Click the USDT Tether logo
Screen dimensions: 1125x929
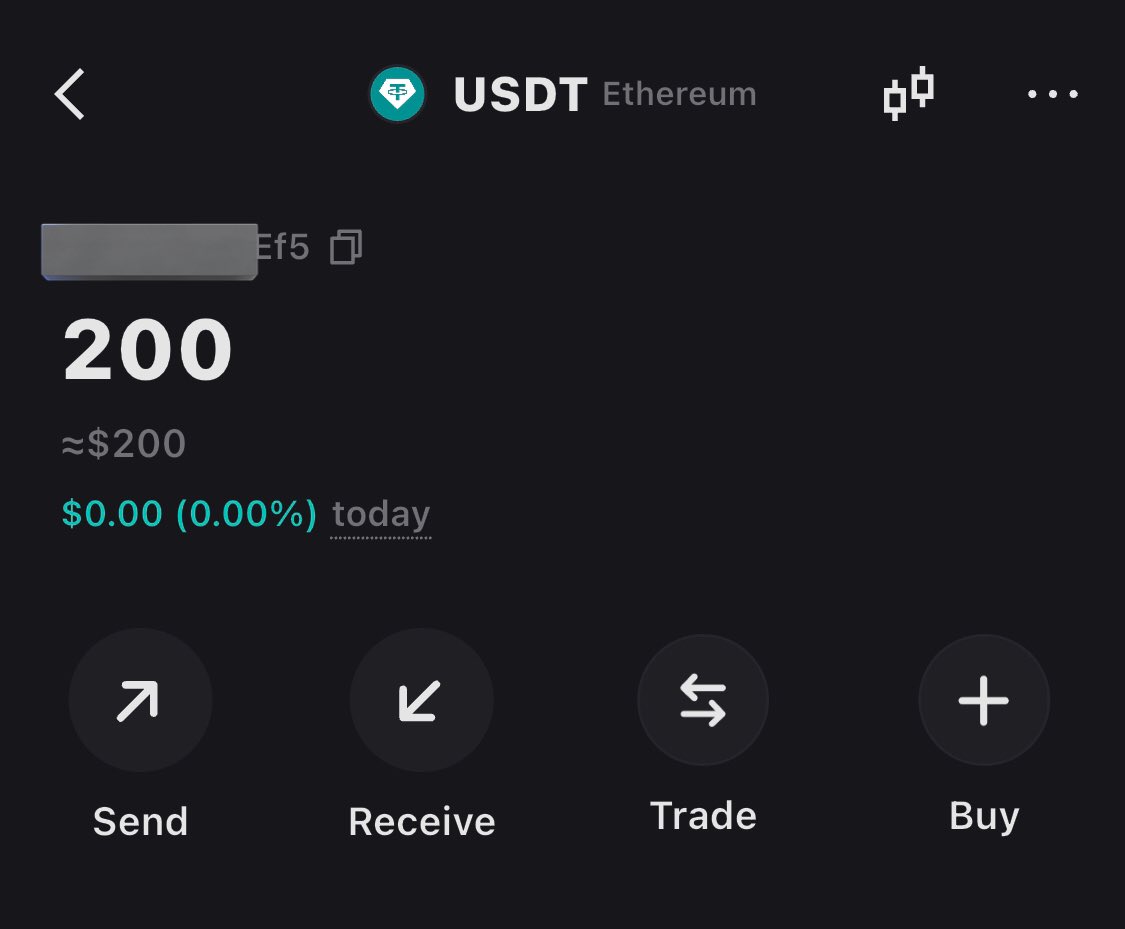[x=397, y=94]
